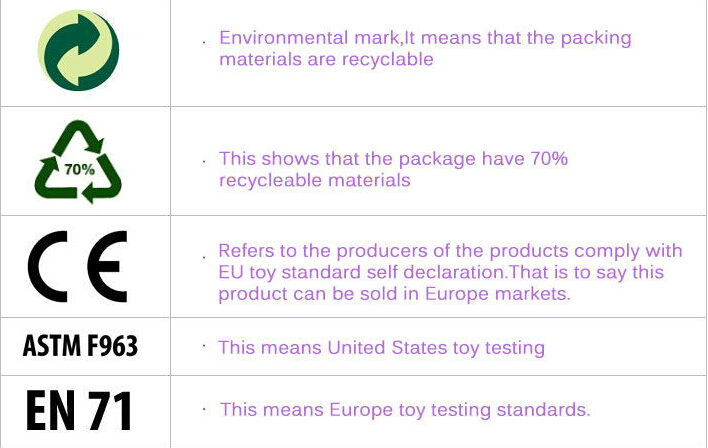Viewport: 708px width, 448px height.
Task: Click the CE conformity mark
Action: [78, 266]
